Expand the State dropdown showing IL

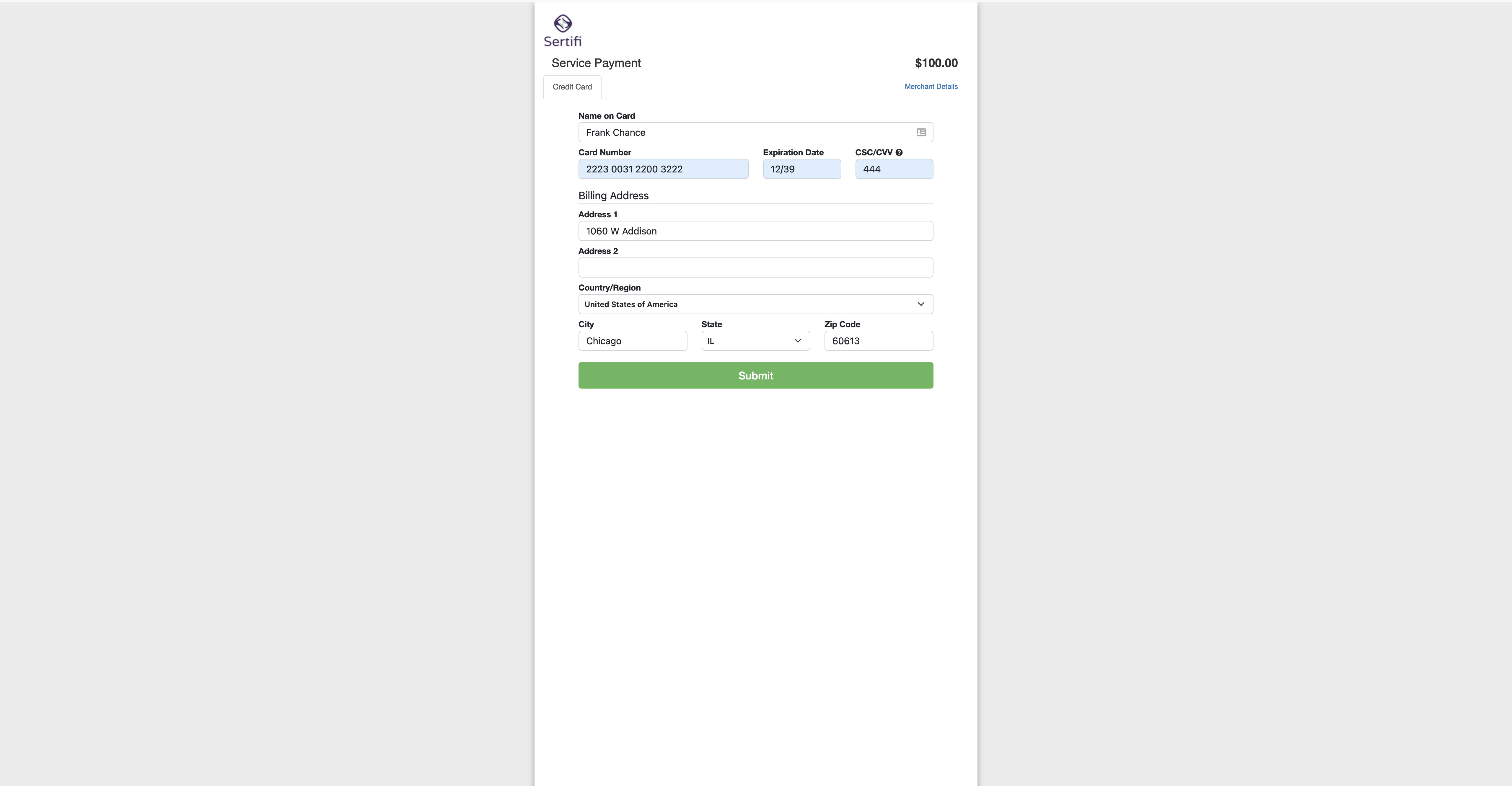[755, 341]
